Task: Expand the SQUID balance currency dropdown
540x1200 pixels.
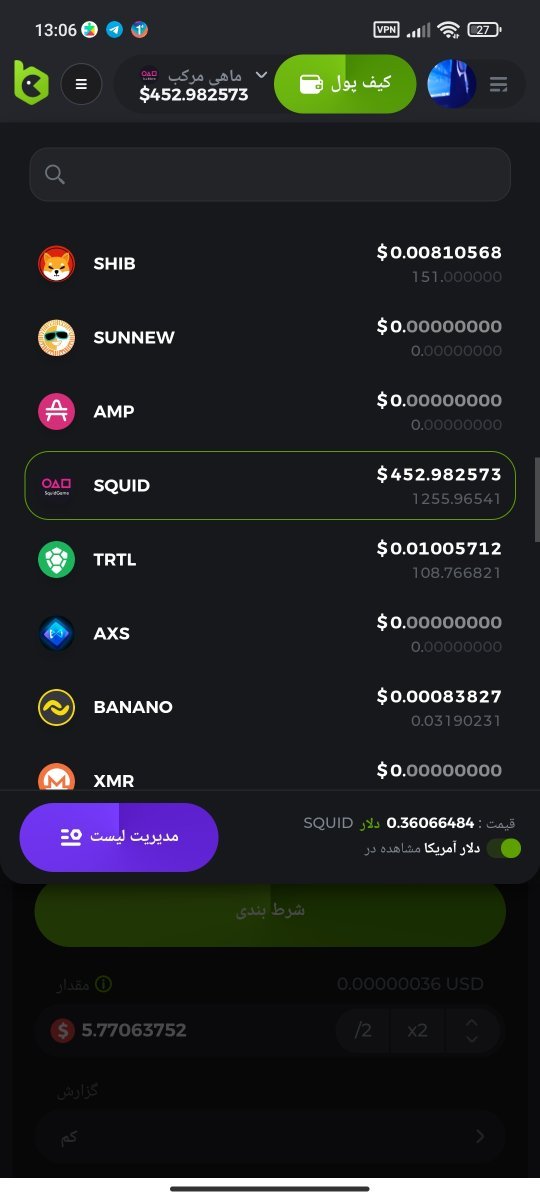Action: coord(262,75)
